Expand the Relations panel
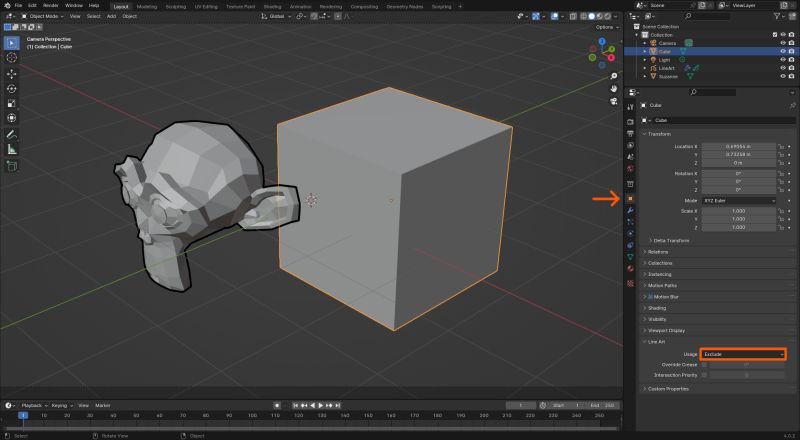This screenshot has width=800, height=440. pos(658,252)
